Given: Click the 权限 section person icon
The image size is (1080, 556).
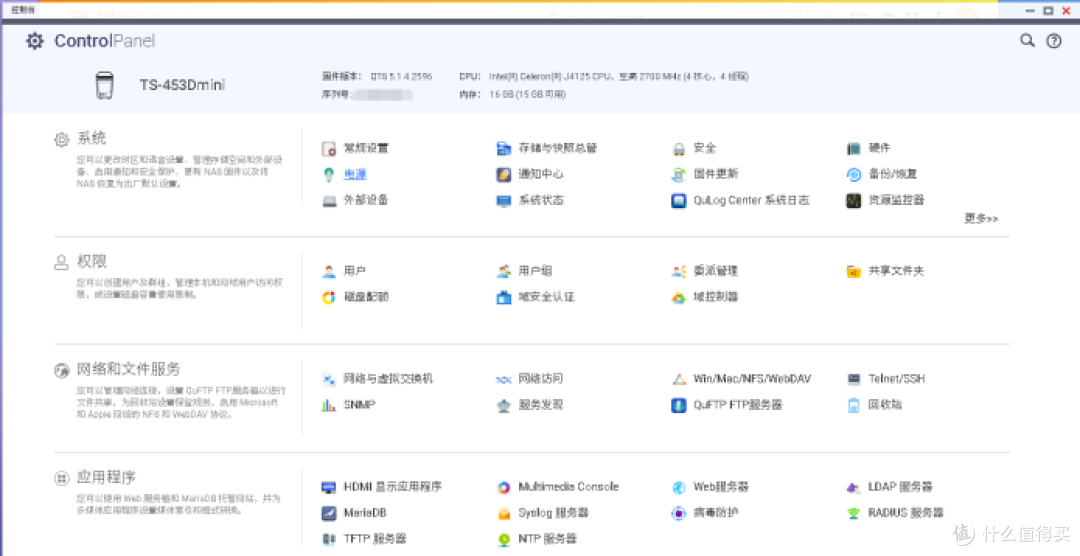Looking at the screenshot, I should coord(62,262).
